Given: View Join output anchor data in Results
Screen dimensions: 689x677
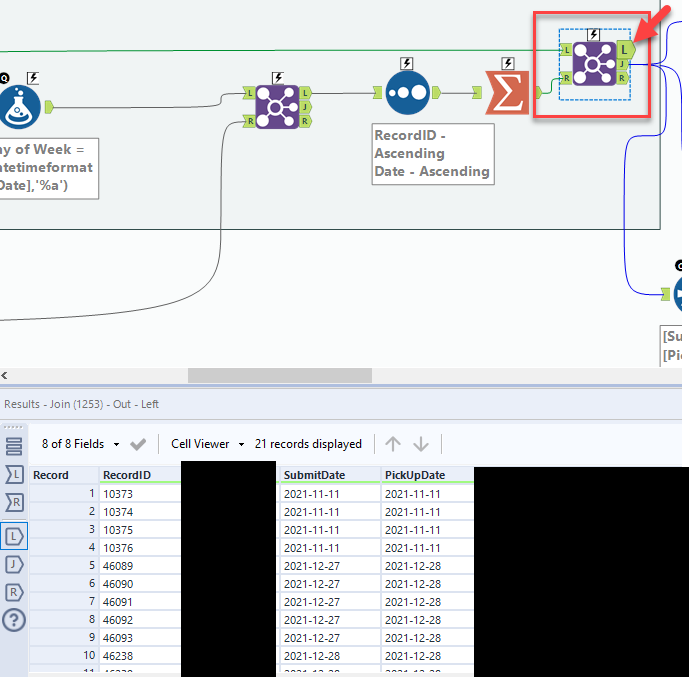Looking at the screenshot, I should (14, 565).
